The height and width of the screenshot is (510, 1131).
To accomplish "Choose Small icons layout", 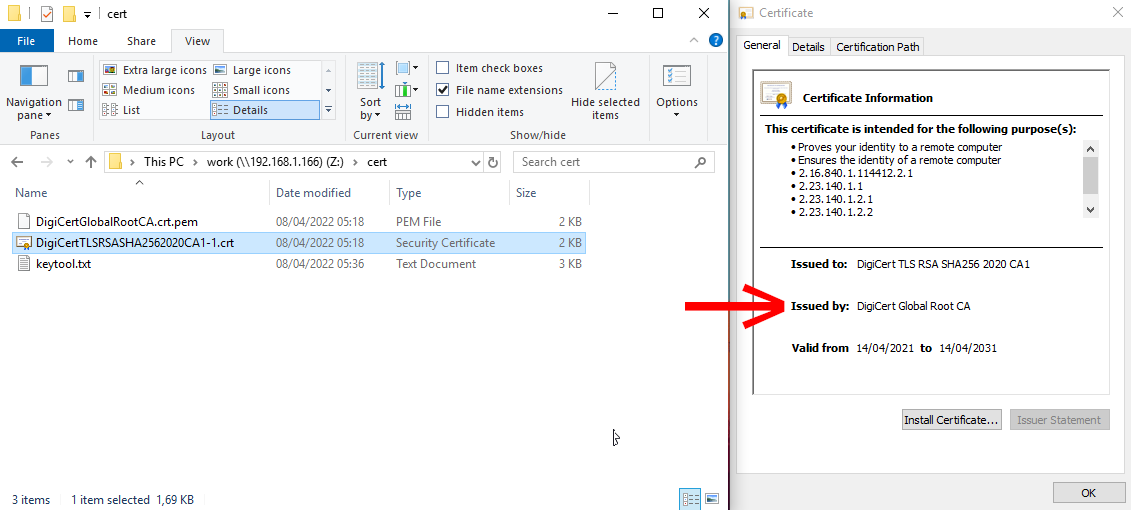I will (x=251, y=90).
